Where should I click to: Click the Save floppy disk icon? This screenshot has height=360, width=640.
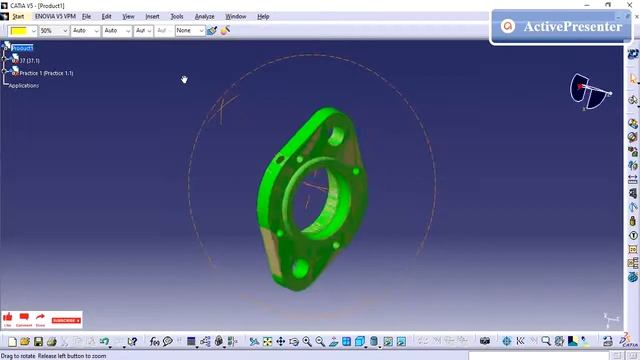38,341
